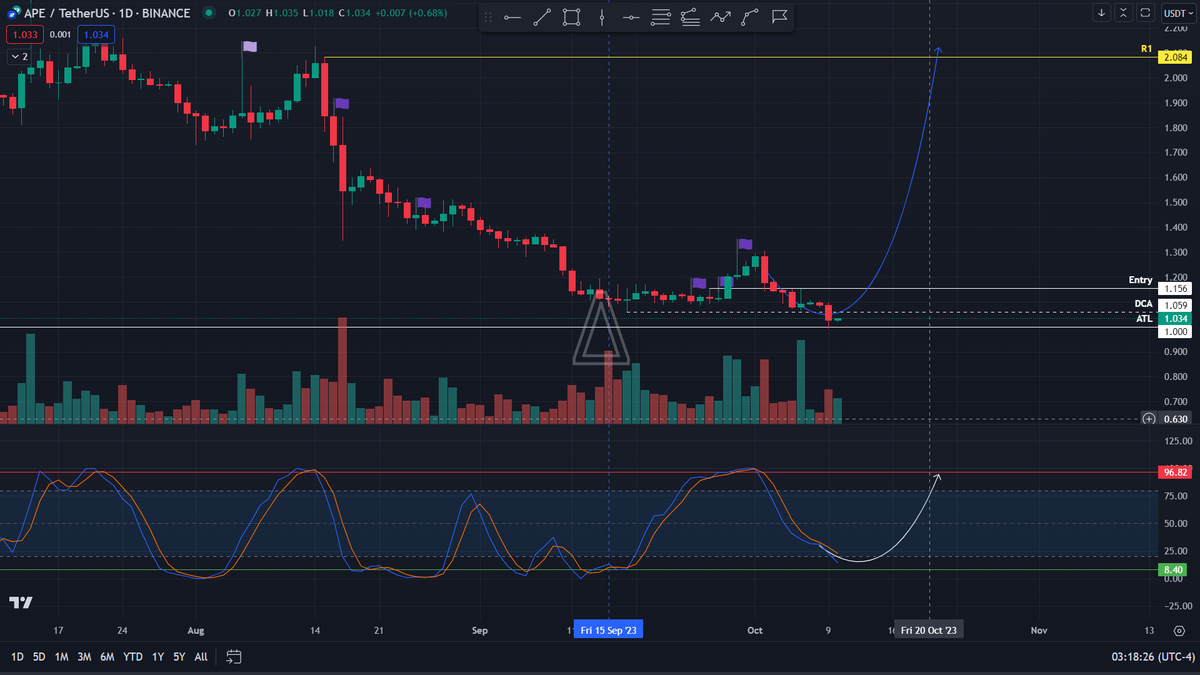Select the rectangle drawing tool
The width and height of the screenshot is (1200, 675).
[x=571, y=17]
